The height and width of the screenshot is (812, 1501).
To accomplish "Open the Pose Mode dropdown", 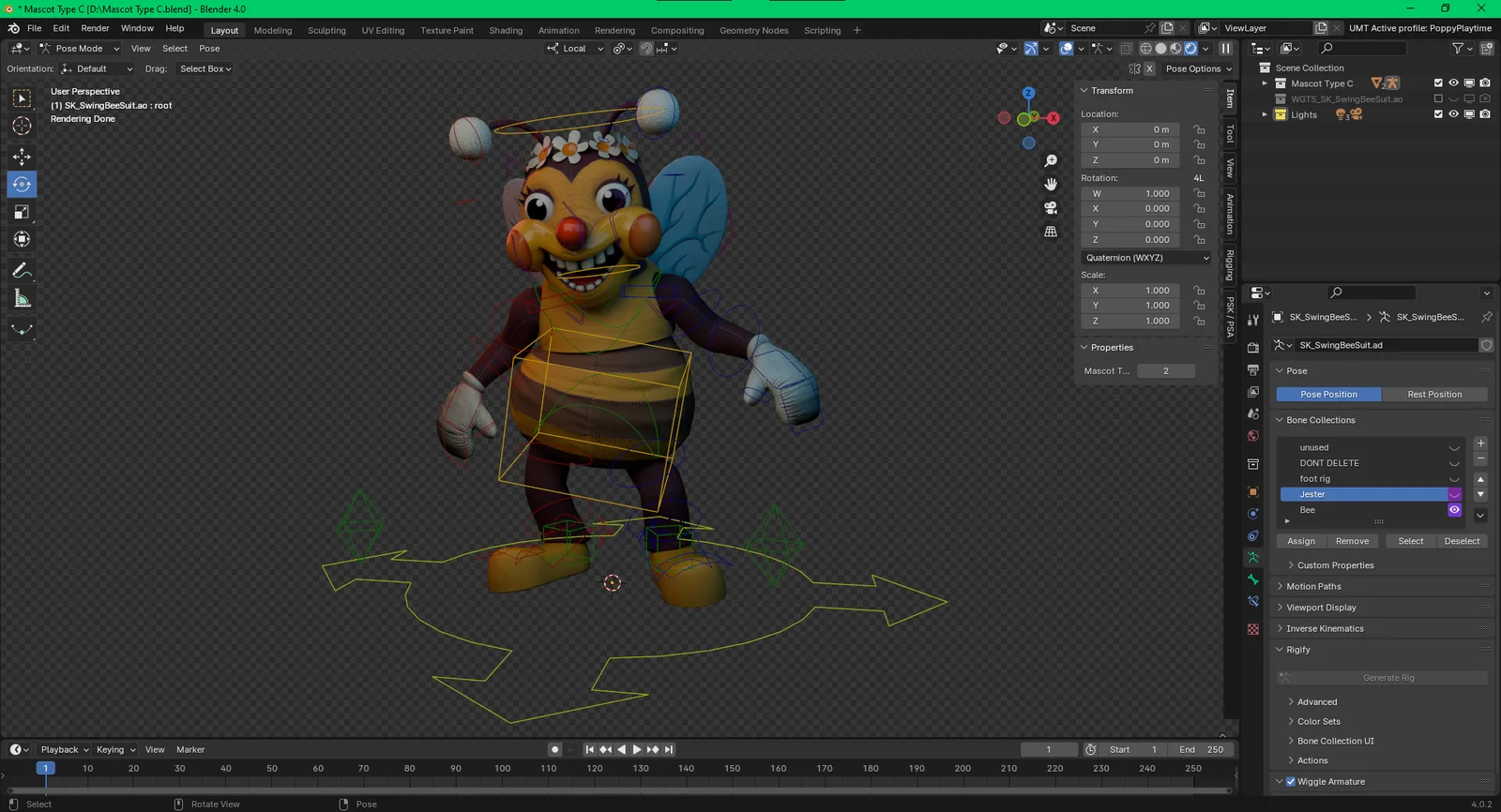I will pos(80,49).
